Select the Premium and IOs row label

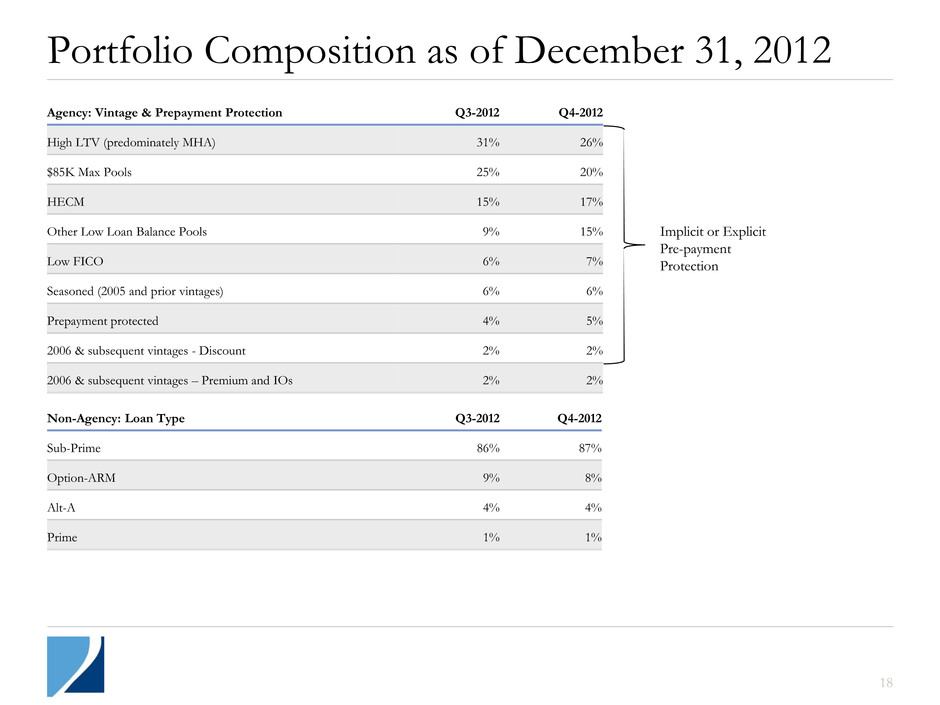click(169, 380)
